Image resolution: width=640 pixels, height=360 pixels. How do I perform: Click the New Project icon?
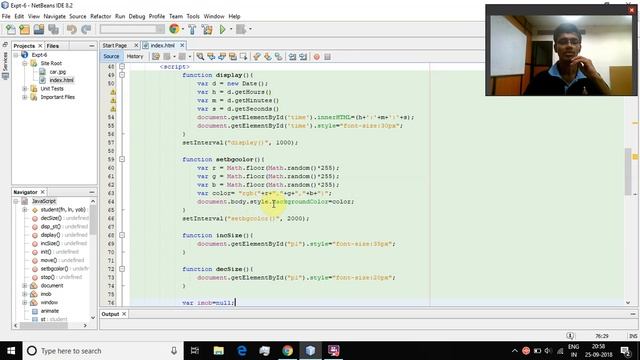click(x=24, y=29)
